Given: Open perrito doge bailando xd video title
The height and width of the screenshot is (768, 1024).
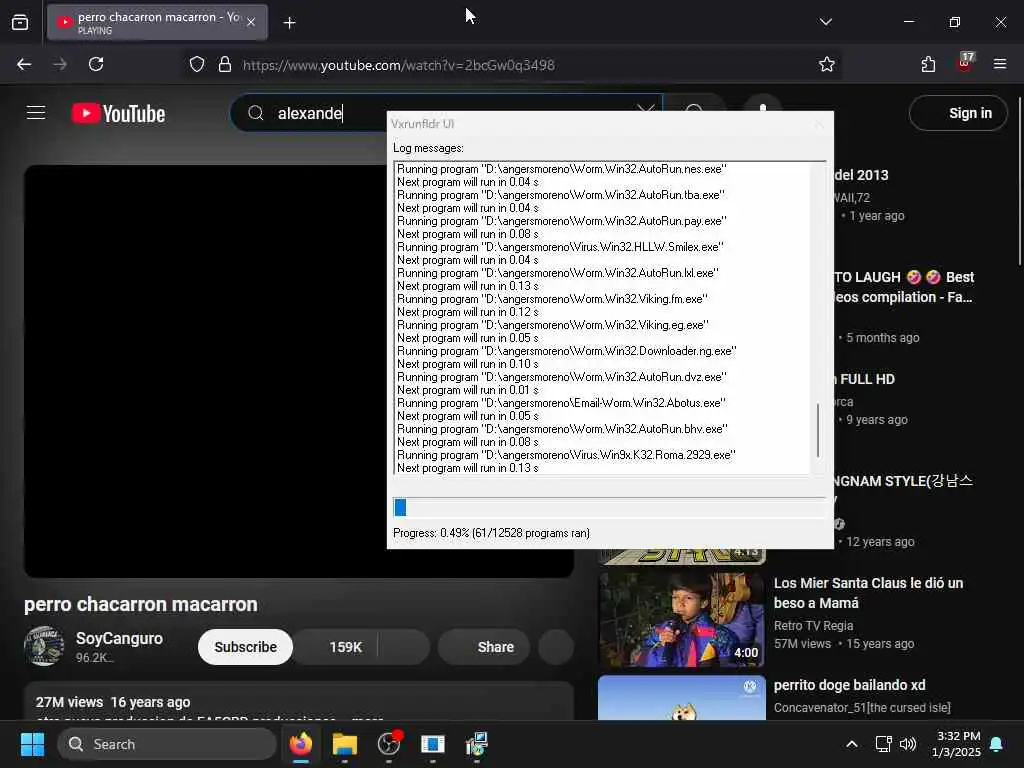Looking at the screenshot, I should [x=849, y=685].
